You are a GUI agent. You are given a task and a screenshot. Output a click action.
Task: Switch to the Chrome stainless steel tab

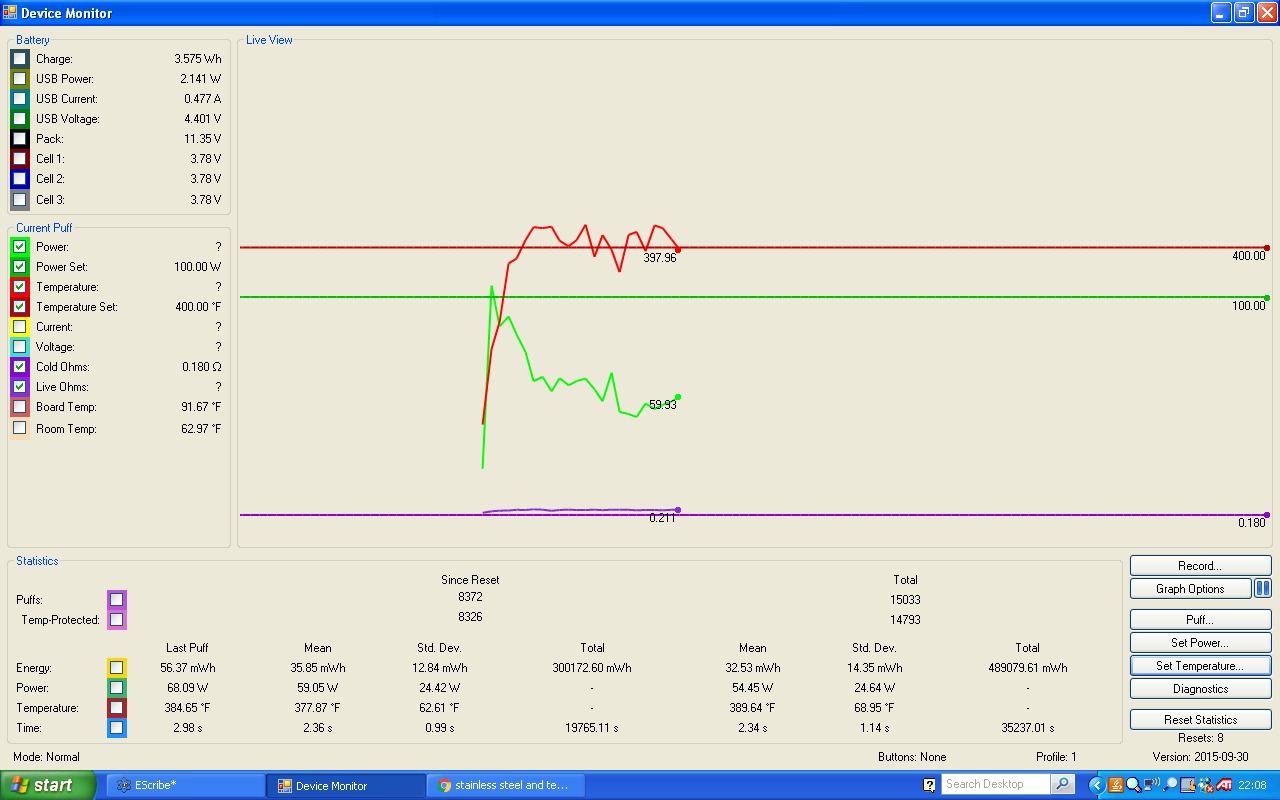coord(505,785)
